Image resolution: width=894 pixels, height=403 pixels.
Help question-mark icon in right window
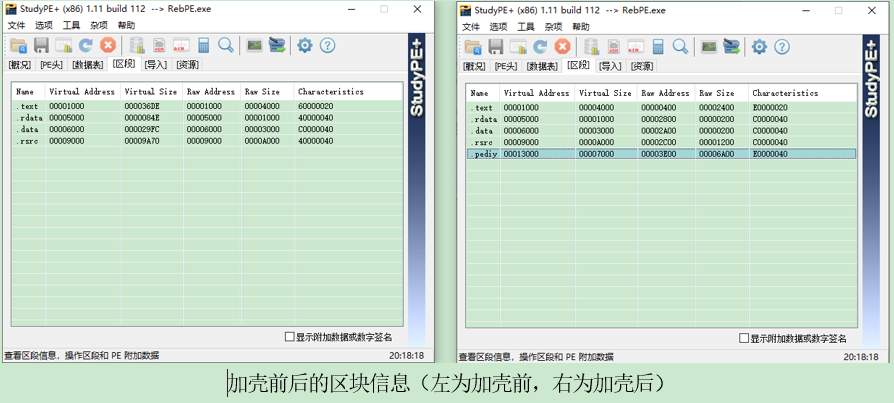pyautogui.click(x=782, y=47)
